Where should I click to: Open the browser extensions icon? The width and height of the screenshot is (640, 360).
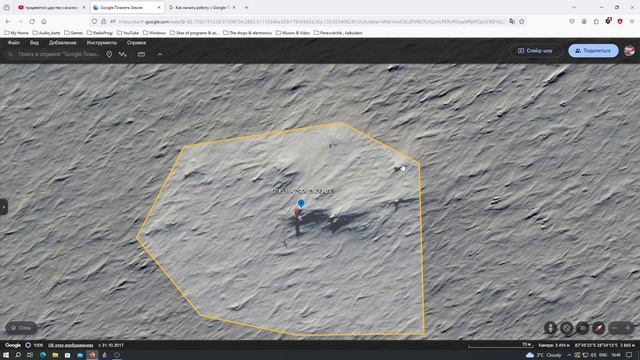(x=596, y=21)
